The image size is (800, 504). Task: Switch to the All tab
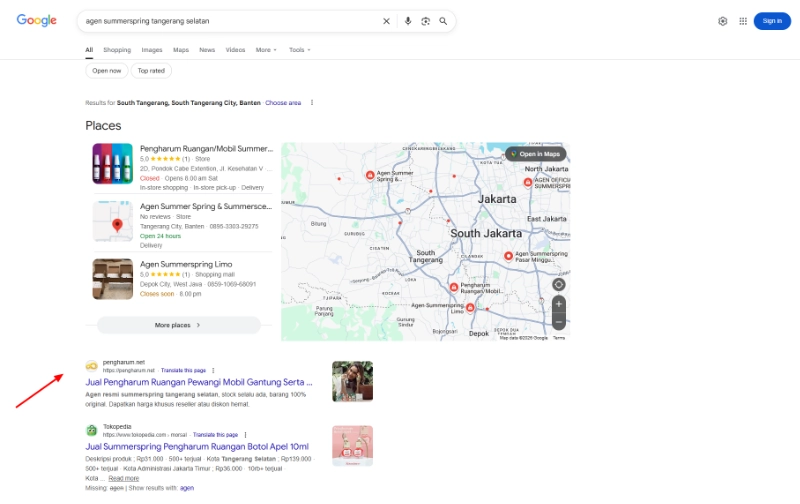point(89,49)
